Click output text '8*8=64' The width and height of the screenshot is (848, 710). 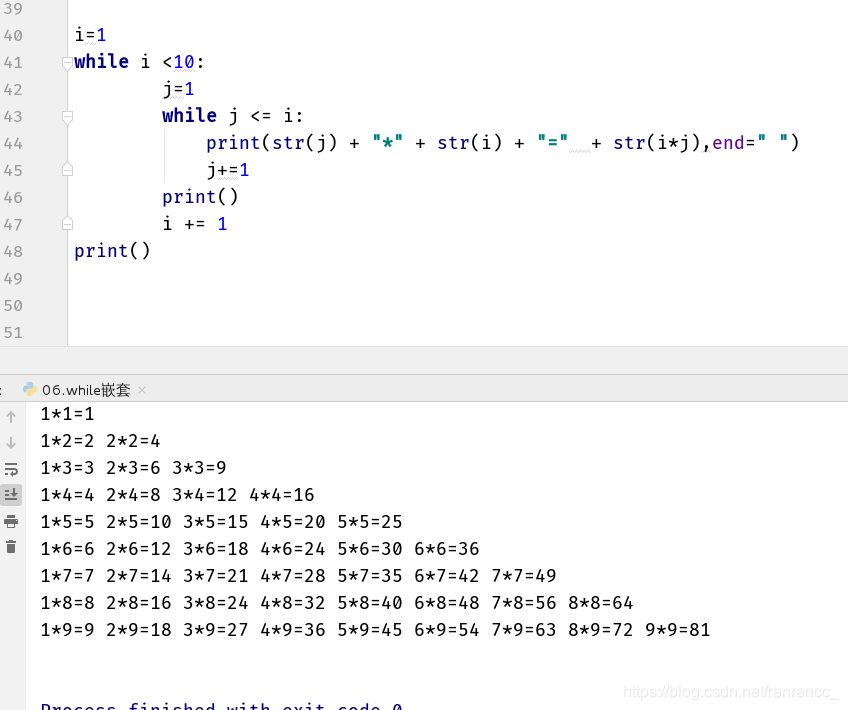pos(601,603)
